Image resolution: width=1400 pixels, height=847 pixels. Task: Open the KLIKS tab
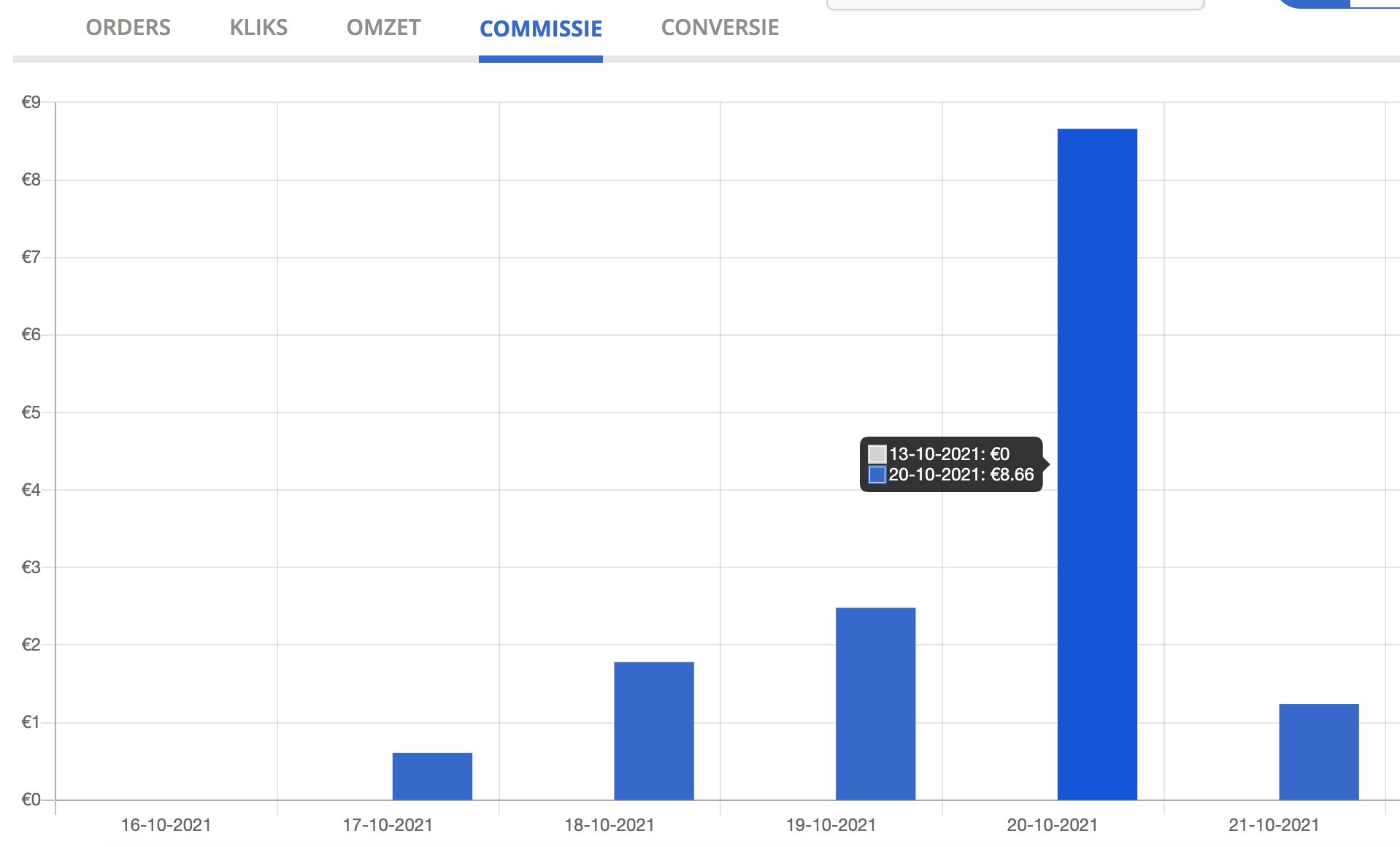coord(258,28)
